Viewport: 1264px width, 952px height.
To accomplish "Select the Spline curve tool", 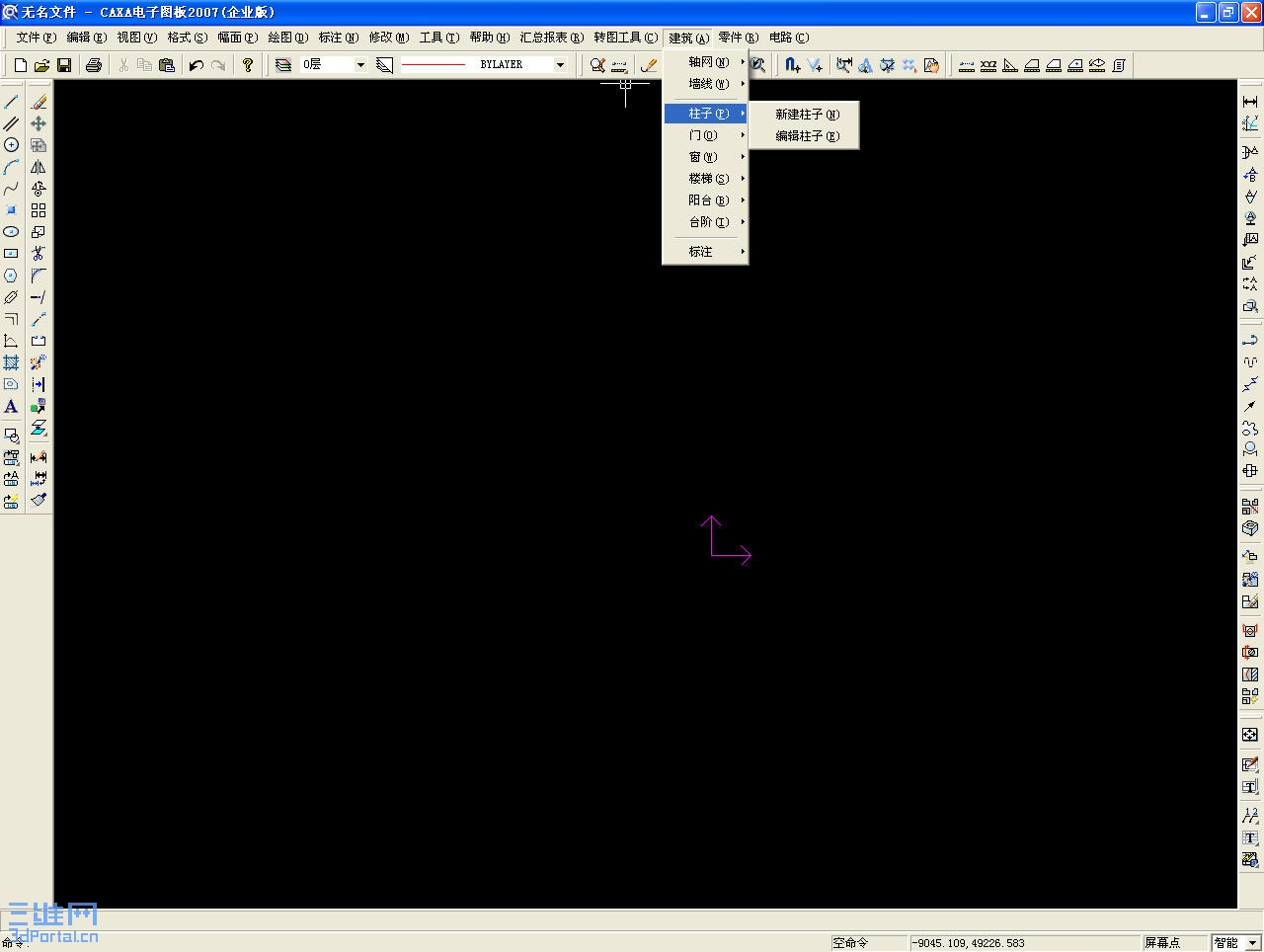I will pyautogui.click(x=12, y=189).
